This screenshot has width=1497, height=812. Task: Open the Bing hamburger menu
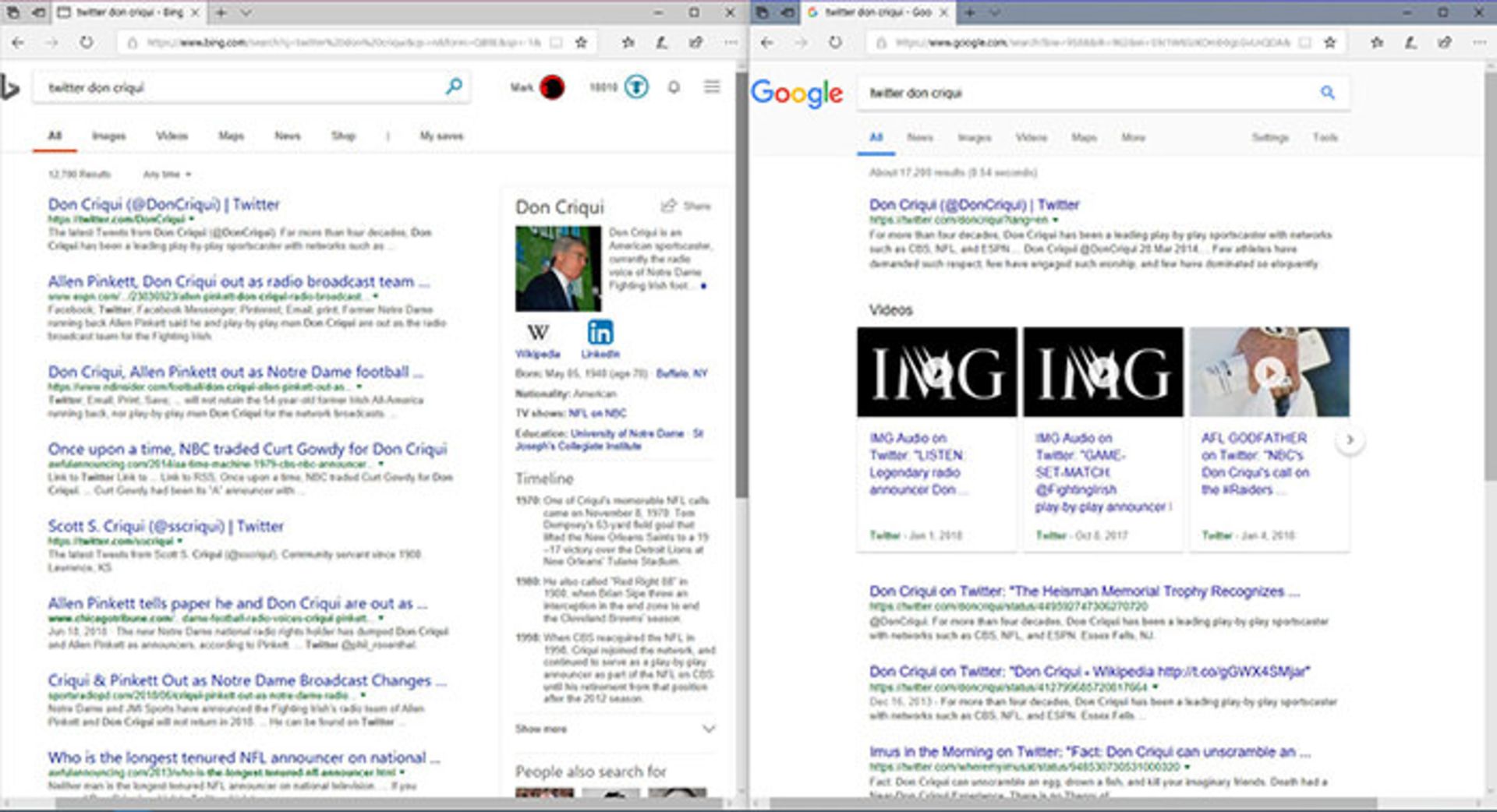coord(712,86)
